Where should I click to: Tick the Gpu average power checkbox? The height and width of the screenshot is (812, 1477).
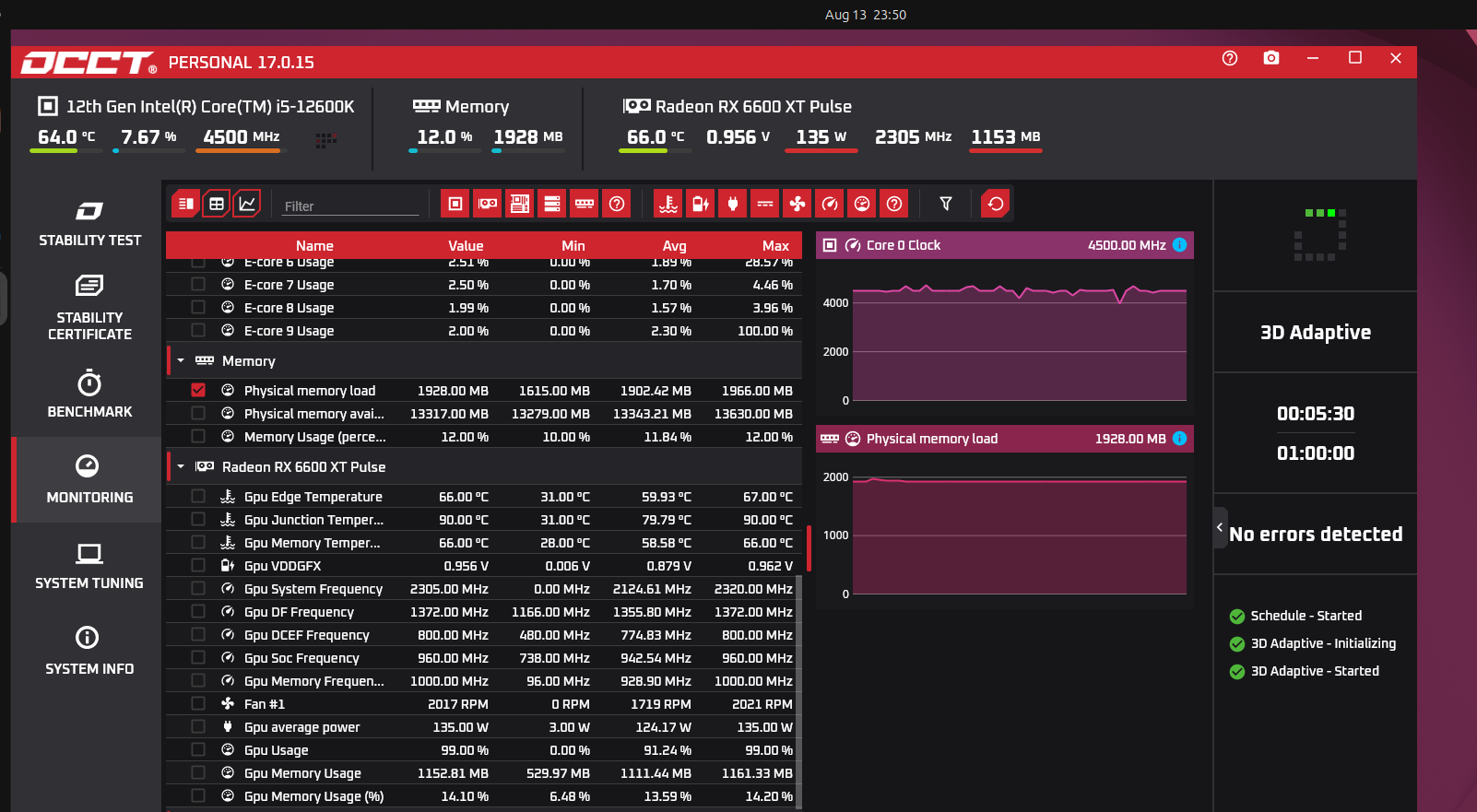[x=198, y=726]
